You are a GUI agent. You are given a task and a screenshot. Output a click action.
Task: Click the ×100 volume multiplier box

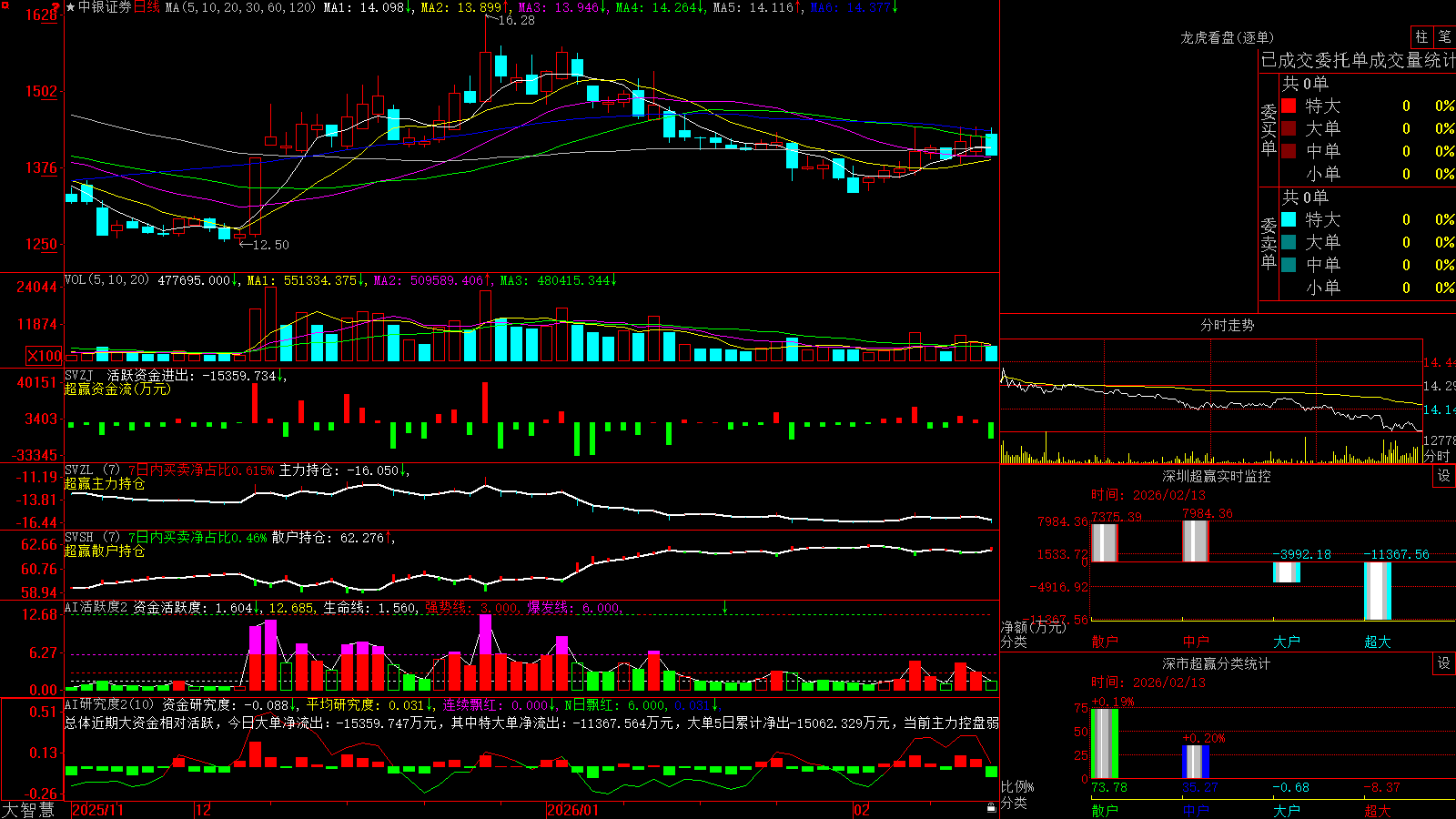point(45,356)
